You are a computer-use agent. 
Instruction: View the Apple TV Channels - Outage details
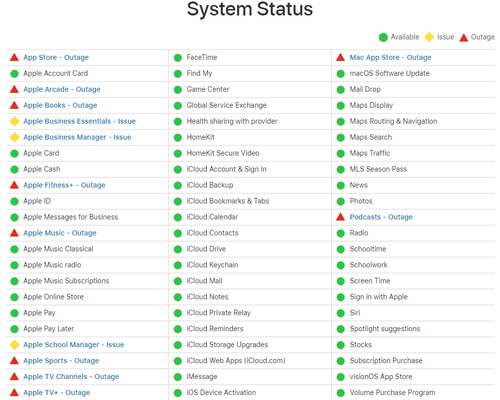pos(71,377)
